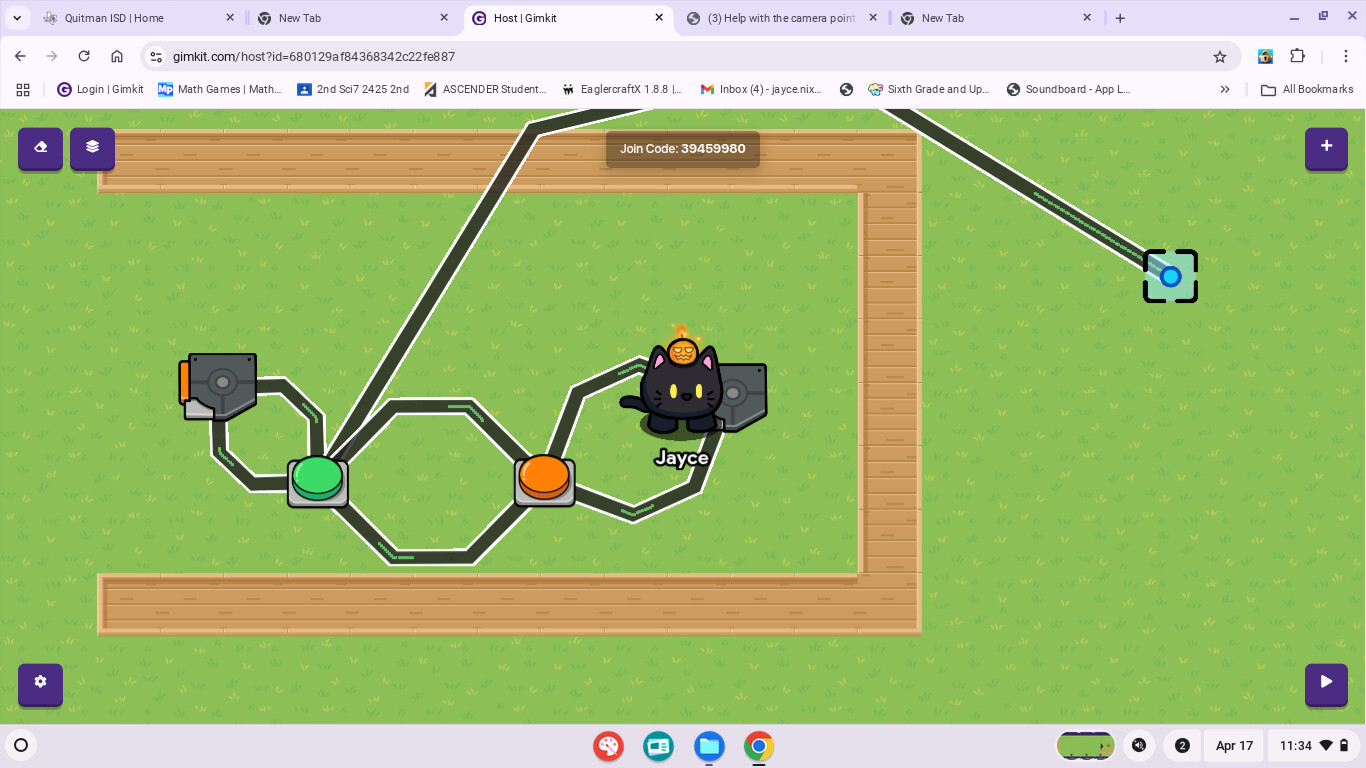
Task: Open the layers panel button
Action: [92, 148]
